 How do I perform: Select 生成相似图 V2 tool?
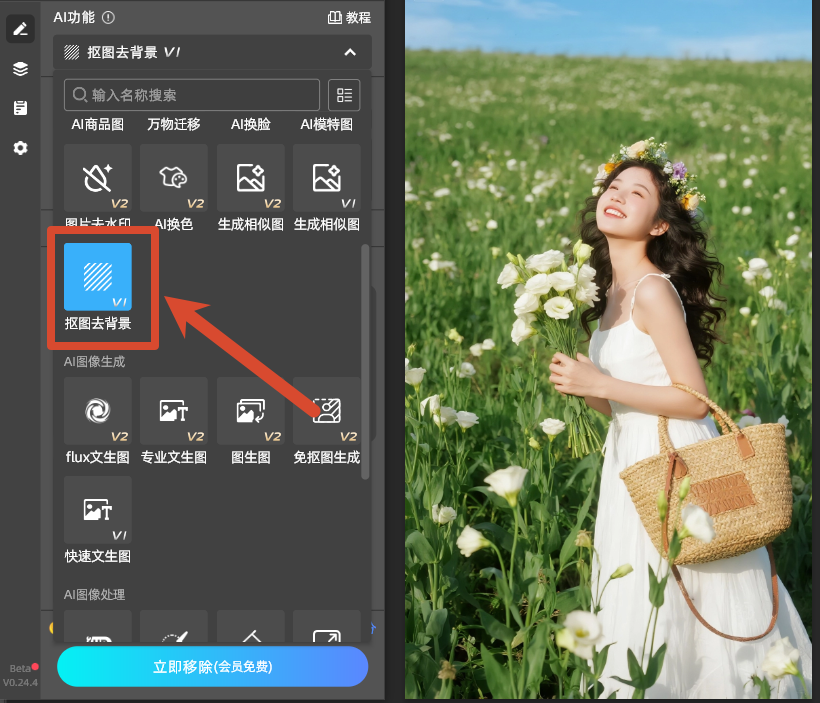point(250,178)
